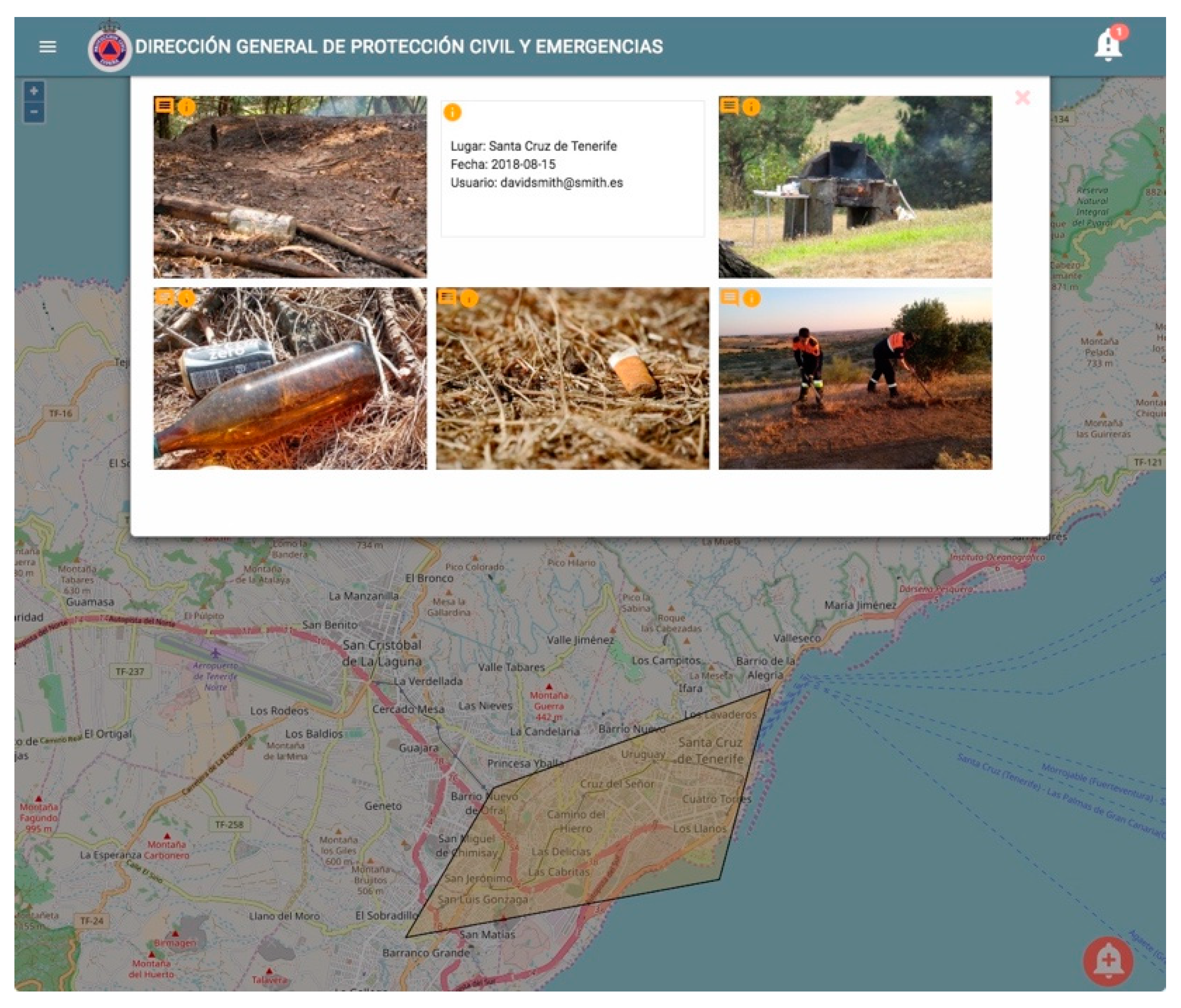The height and width of the screenshot is (1008, 1181).
Task: Click info icon on barbecue photo
Action: [751, 107]
